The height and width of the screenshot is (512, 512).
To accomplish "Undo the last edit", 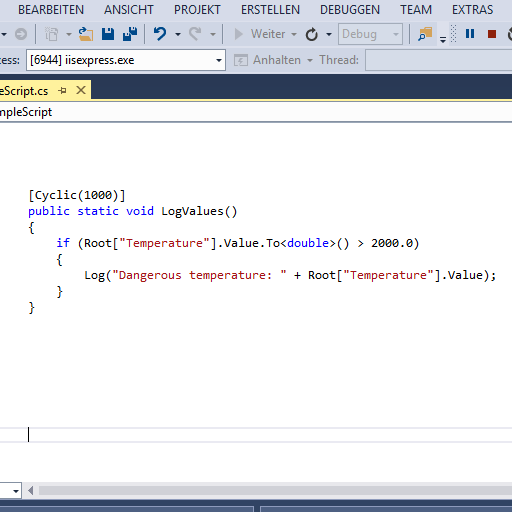I will coord(160,34).
